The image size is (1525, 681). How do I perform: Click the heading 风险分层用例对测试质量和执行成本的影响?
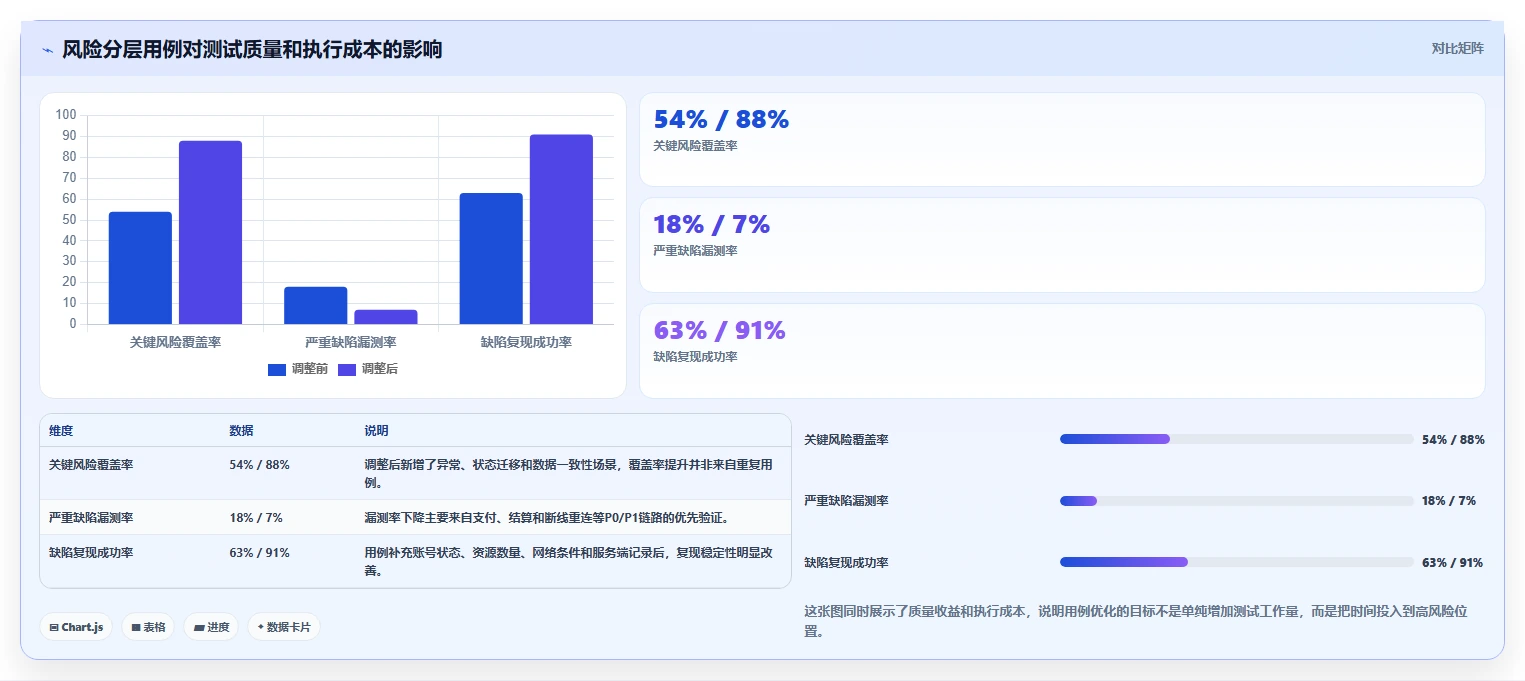tap(252, 50)
